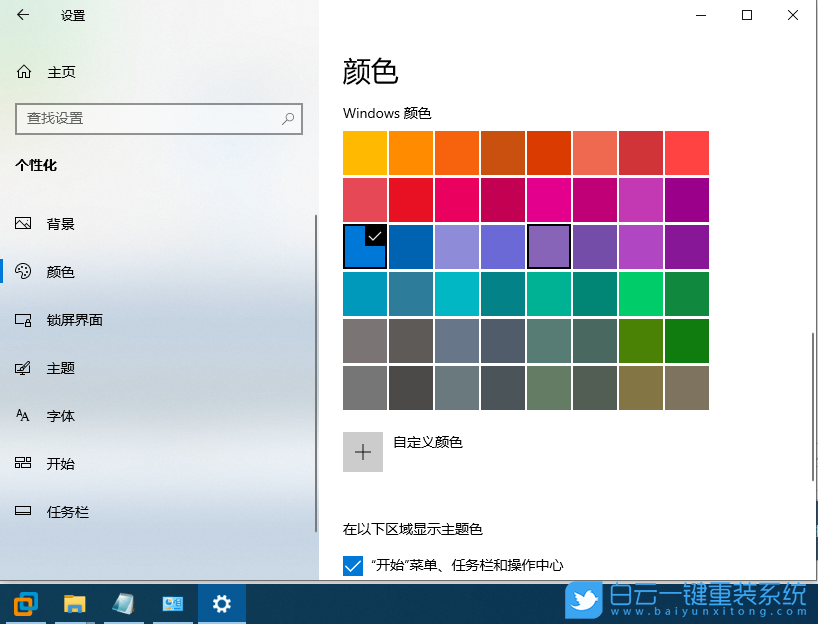Viewport: 818px width, 624px height.
Task: Uncheck '开始'菜单、任务栏和操作中心 checkbox
Action: point(352,565)
